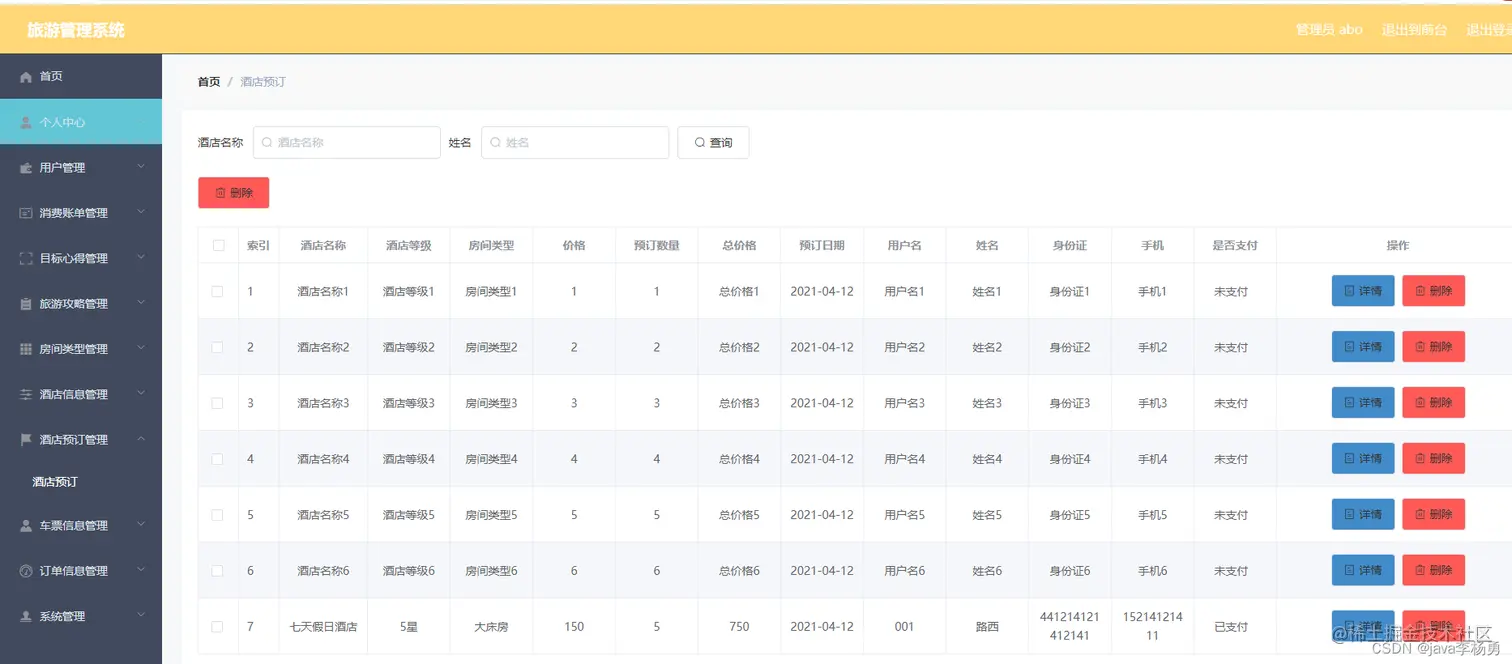Click the 酒店预订管理 flag icon
The image size is (1512, 664).
coord(26,440)
